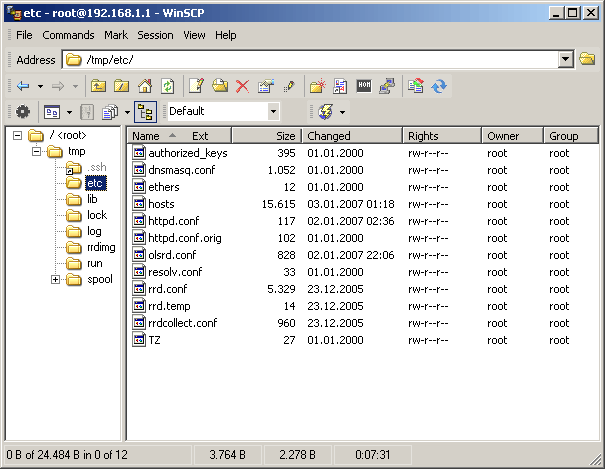605x469 pixels.
Task: Expand the spool folder in tree
Action: (56, 279)
